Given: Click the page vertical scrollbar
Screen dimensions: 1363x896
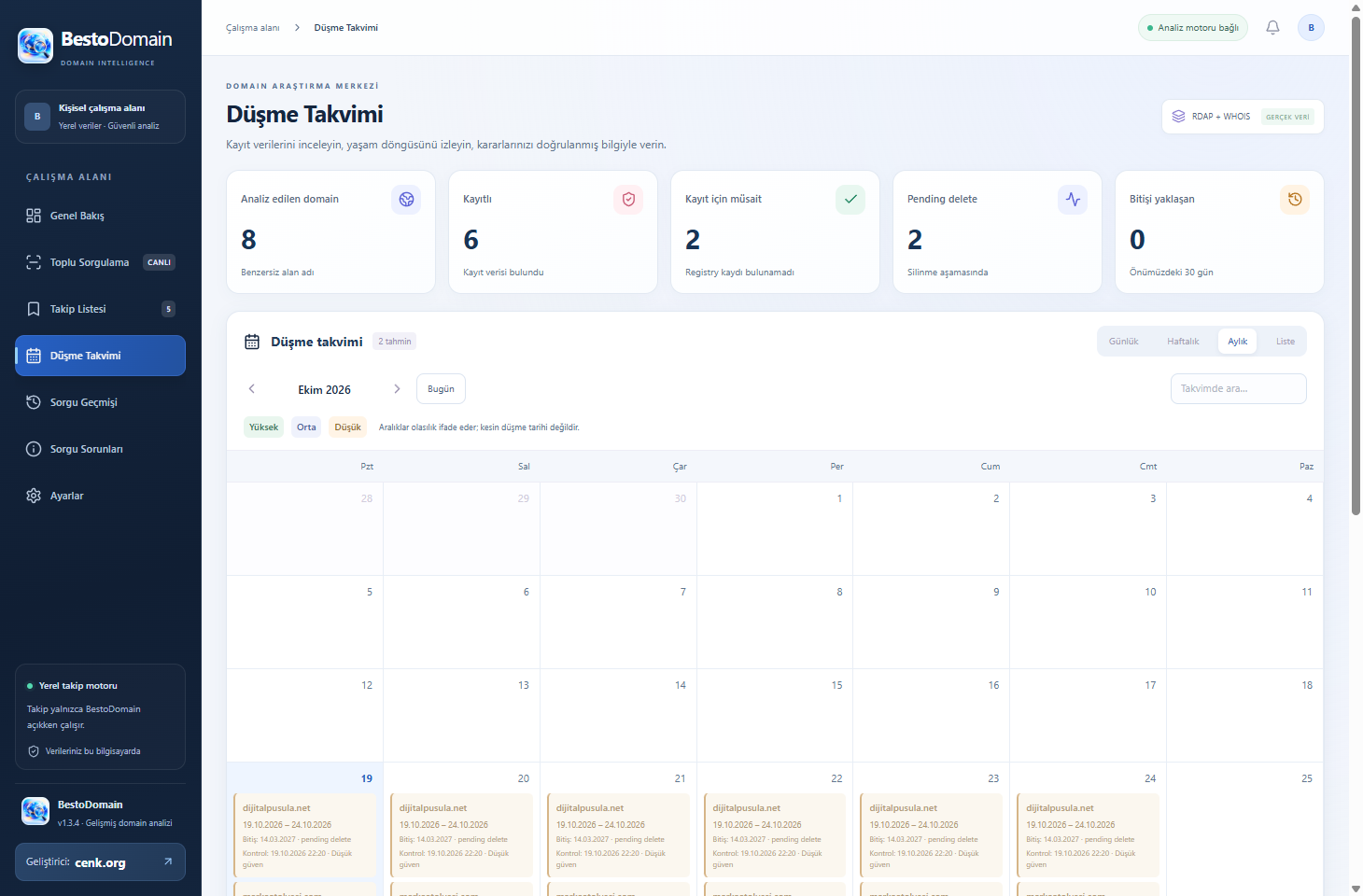Looking at the screenshot, I should coord(1356,261).
